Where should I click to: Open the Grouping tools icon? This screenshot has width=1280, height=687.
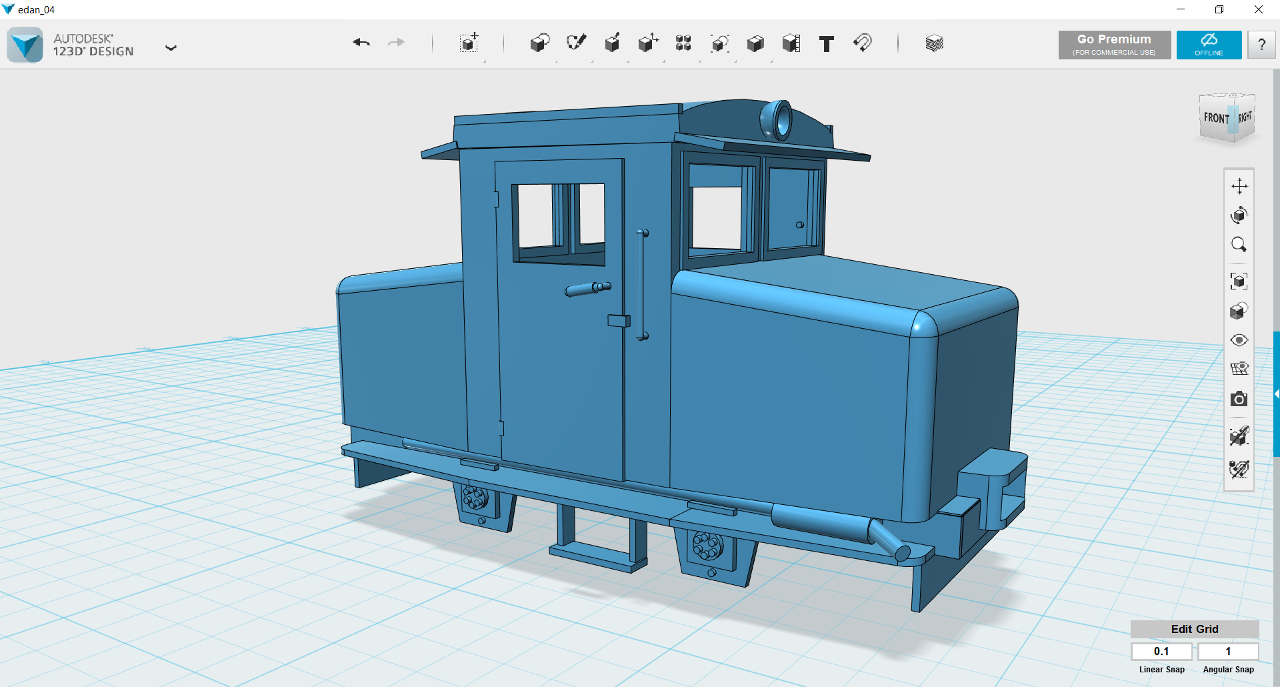[720, 43]
